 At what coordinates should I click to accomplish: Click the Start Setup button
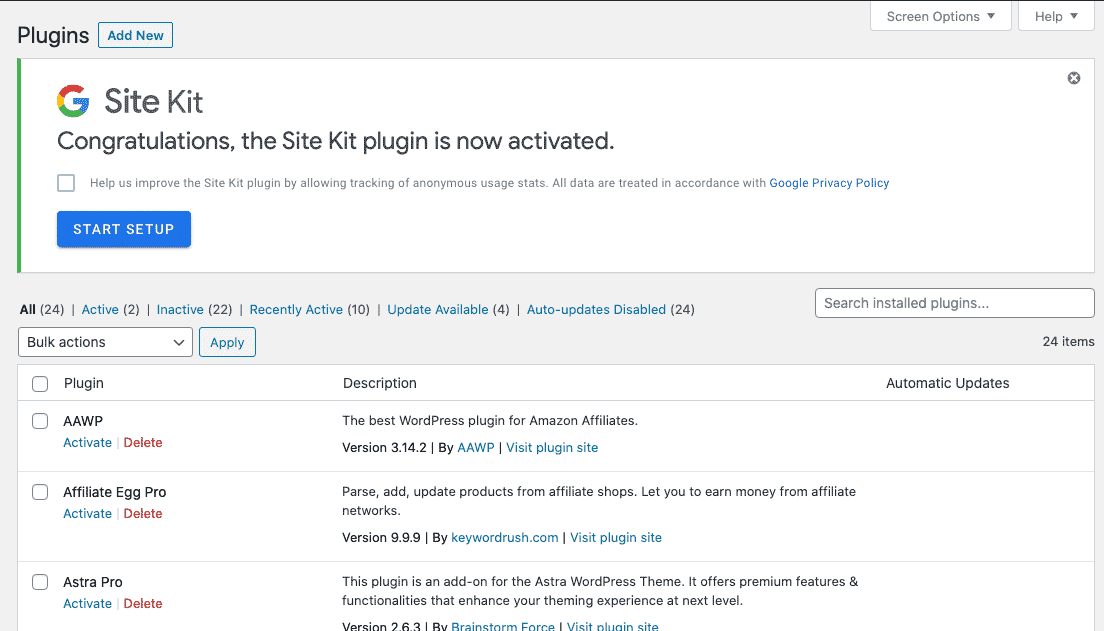click(123, 229)
